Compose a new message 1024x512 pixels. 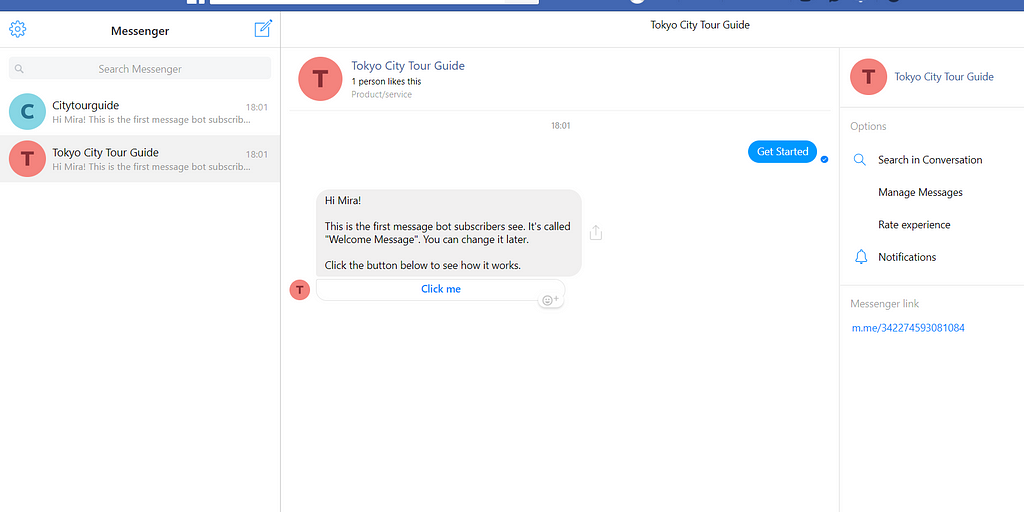coord(263,29)
